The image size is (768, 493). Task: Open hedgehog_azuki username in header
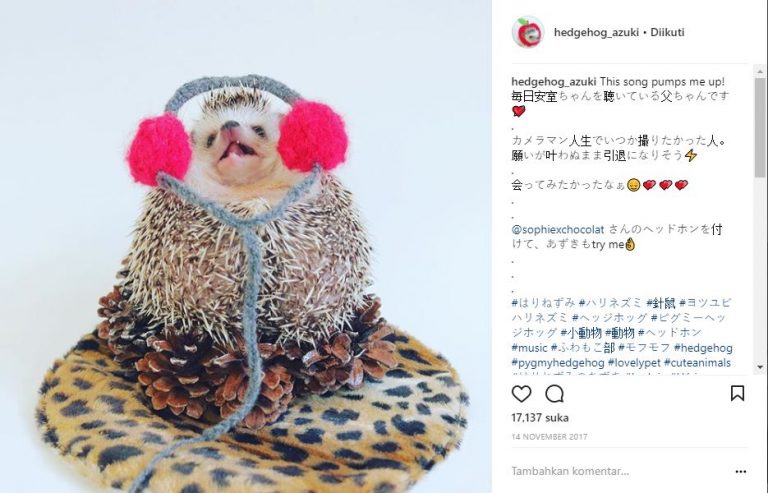pyautogui.click(x=596, y=32)
